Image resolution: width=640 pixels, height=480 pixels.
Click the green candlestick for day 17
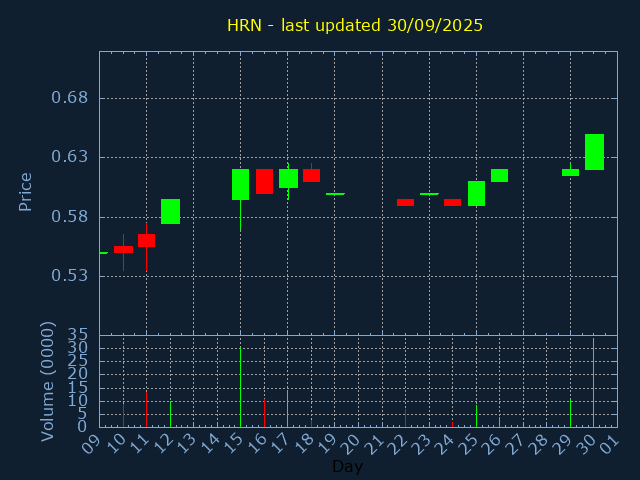click(288, 178)
